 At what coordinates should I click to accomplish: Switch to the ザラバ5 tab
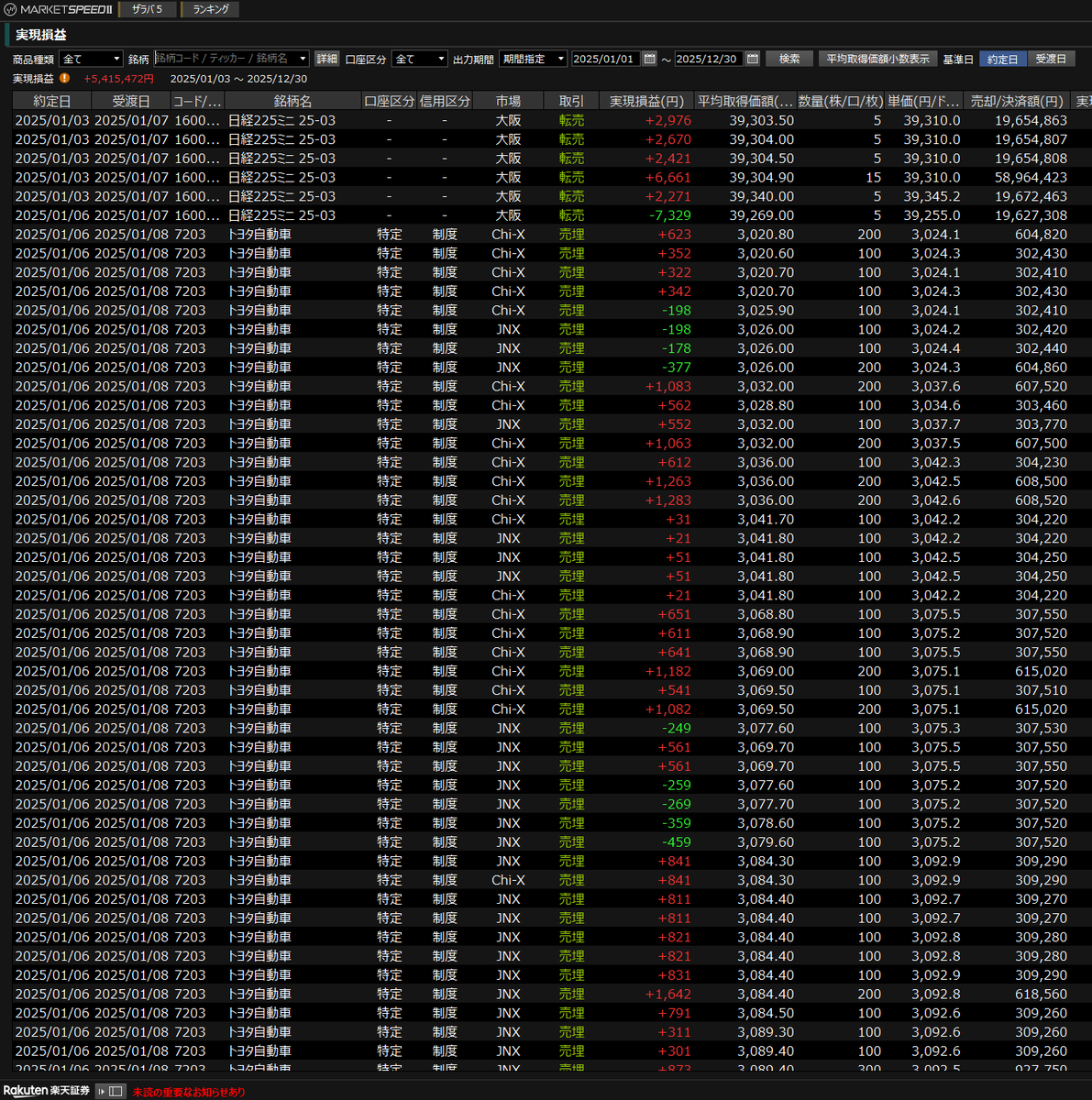point(147,9)
